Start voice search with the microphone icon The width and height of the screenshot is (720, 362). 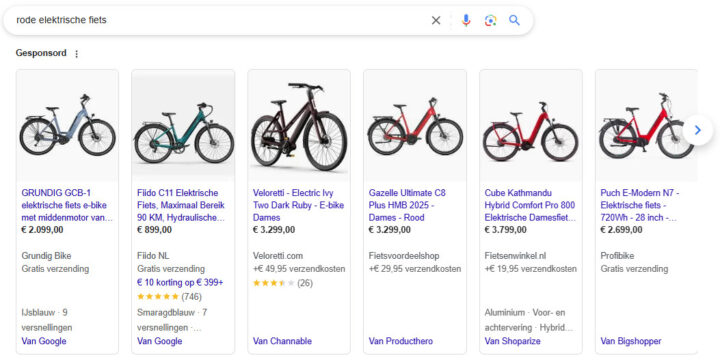coord(466,20)
